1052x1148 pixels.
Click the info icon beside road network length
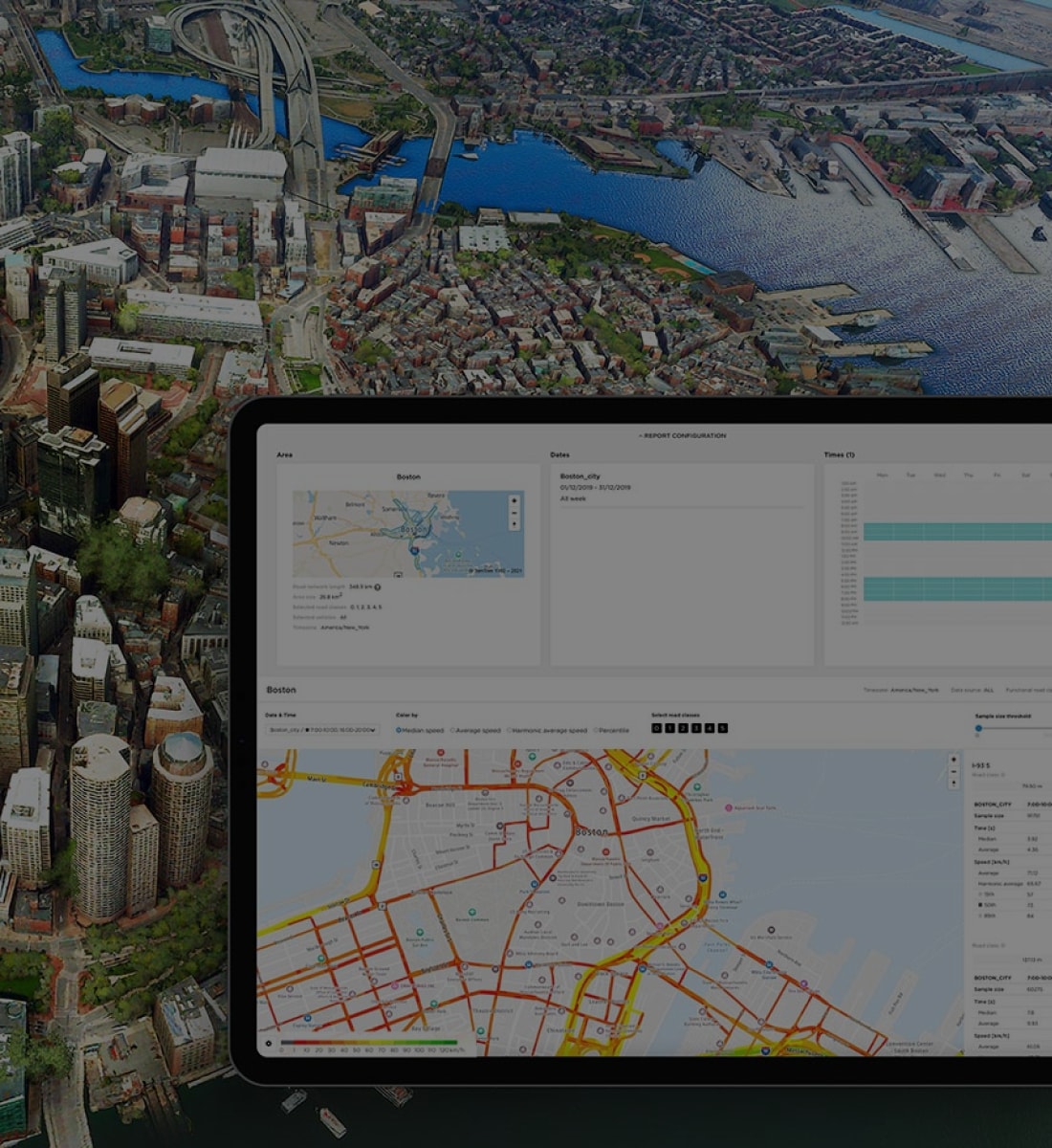coord(378,587)
